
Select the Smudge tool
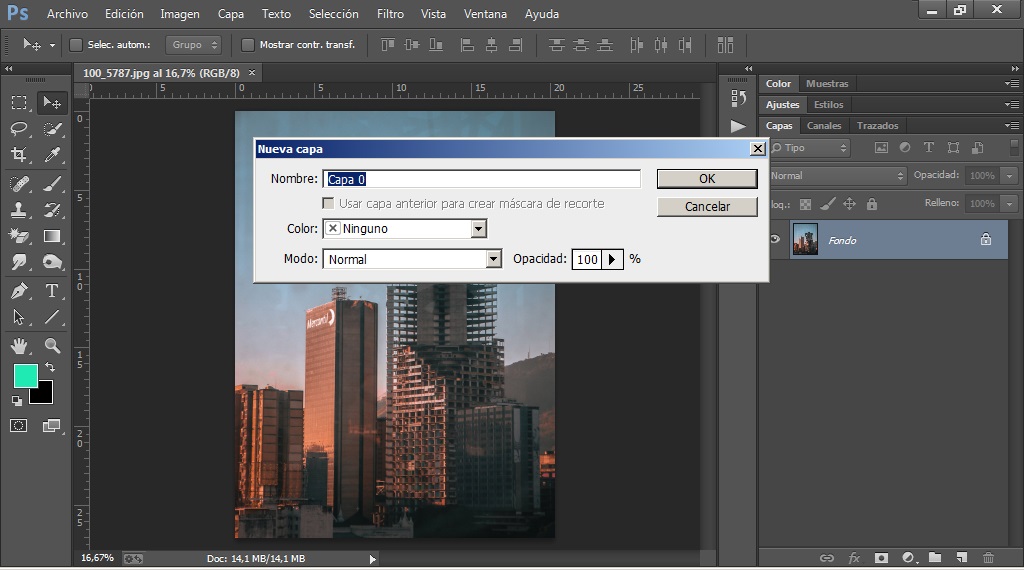click(19, 262)
